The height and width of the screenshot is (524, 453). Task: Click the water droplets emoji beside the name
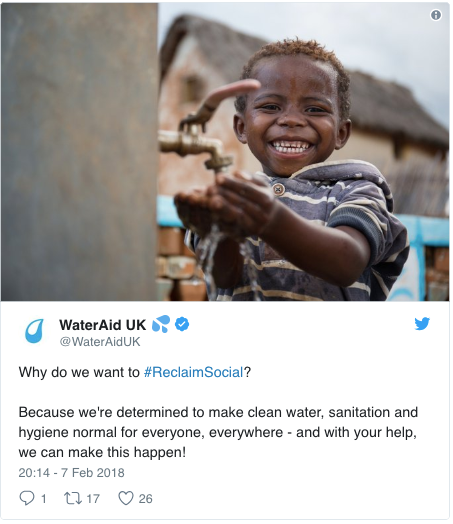[x=161, y=324]
